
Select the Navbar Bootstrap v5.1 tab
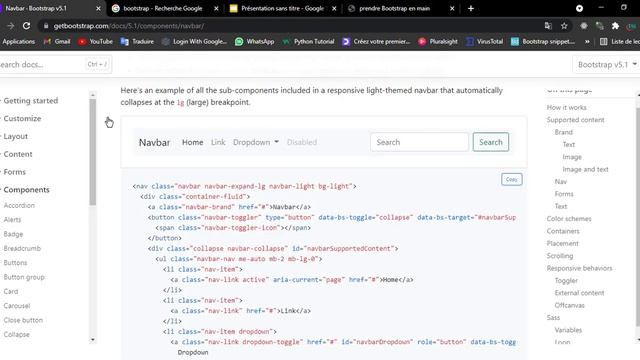tap(36, 8)
